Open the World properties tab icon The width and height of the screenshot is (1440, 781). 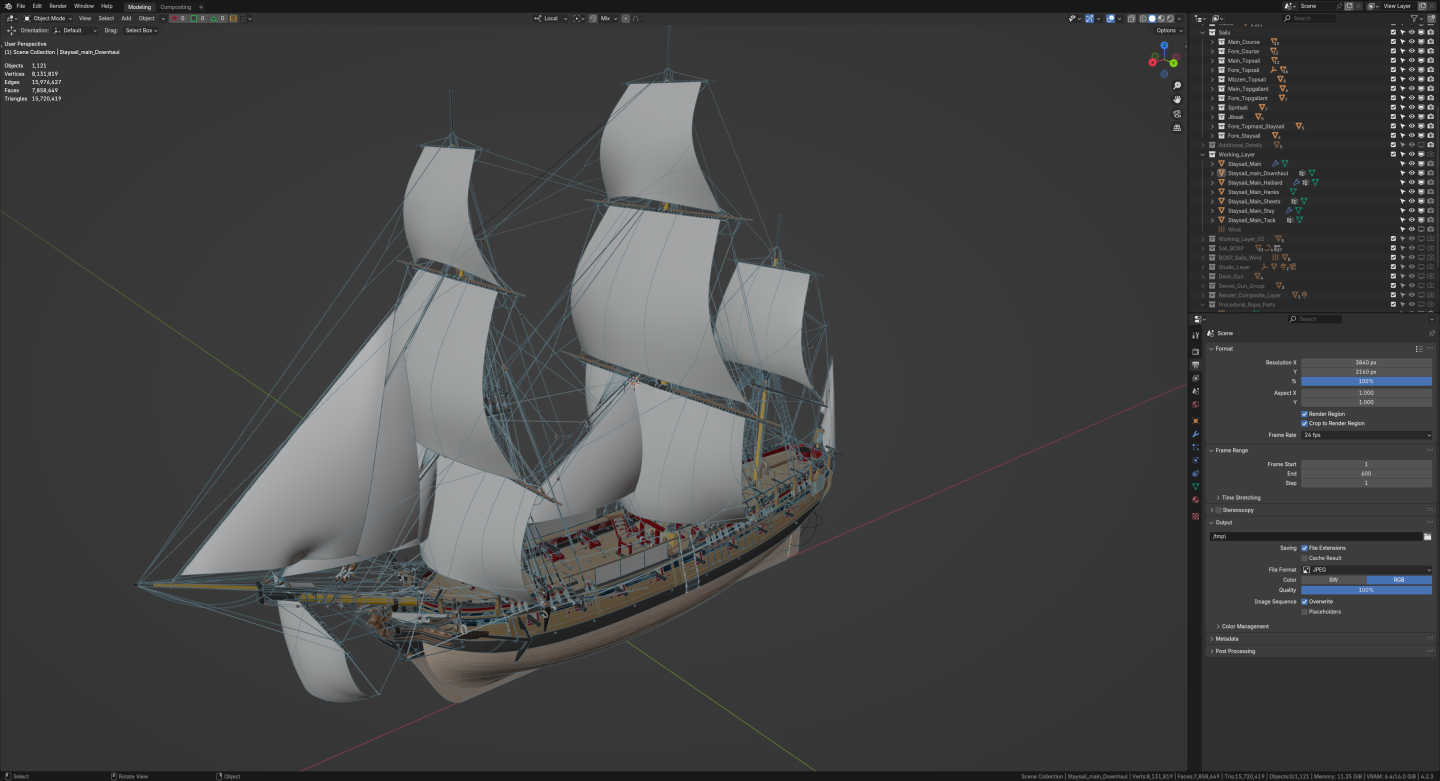1195,404
